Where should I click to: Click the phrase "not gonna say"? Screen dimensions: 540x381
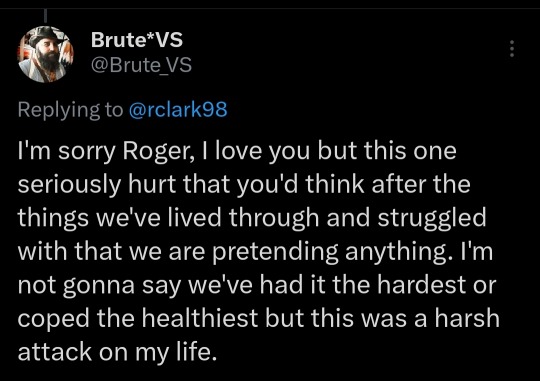click(x=99, y=286)
